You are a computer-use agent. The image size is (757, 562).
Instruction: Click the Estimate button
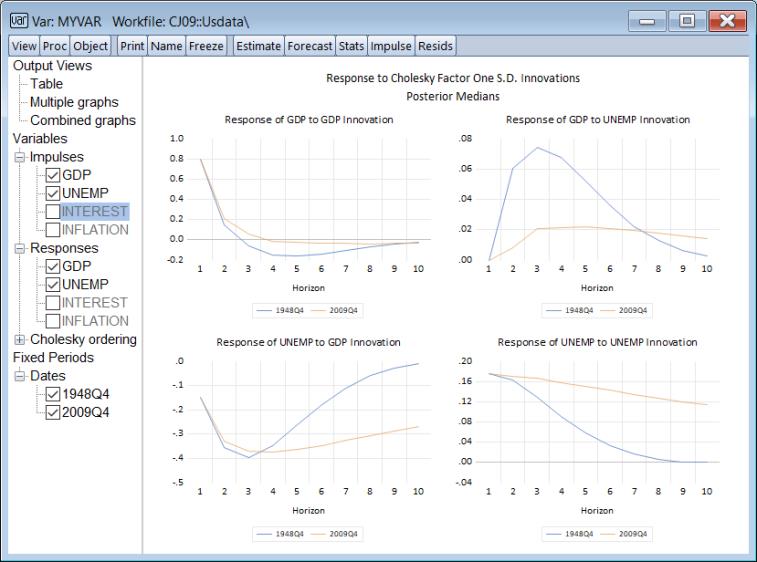tap(258, 46)
